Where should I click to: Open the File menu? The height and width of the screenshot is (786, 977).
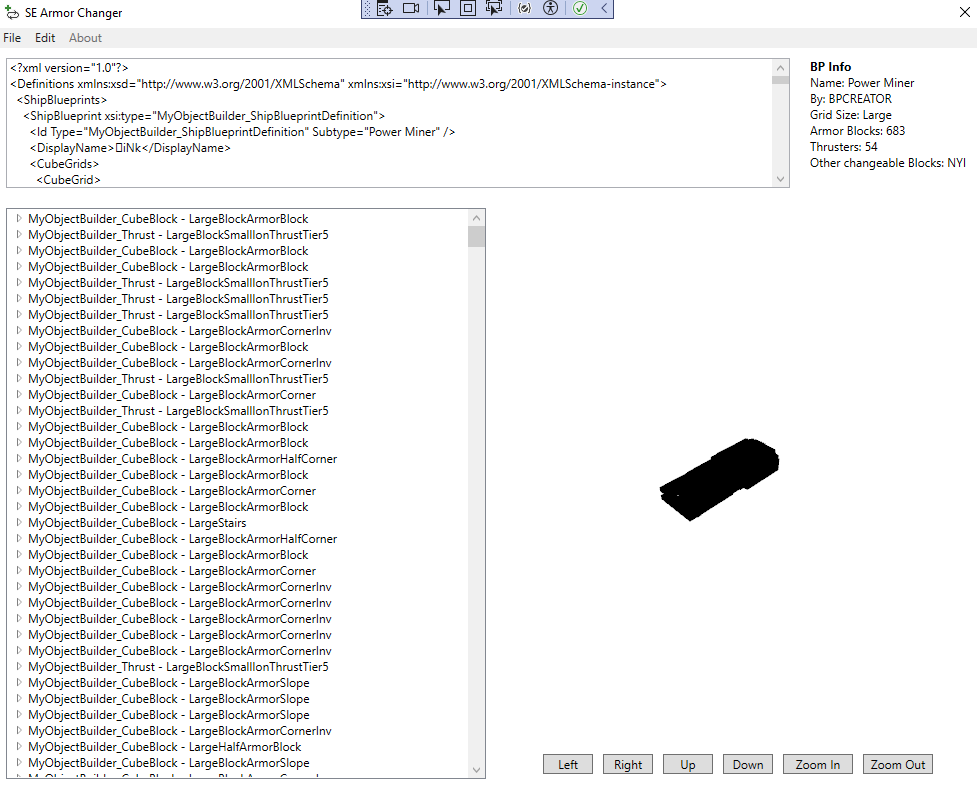[x=12, y=38]
